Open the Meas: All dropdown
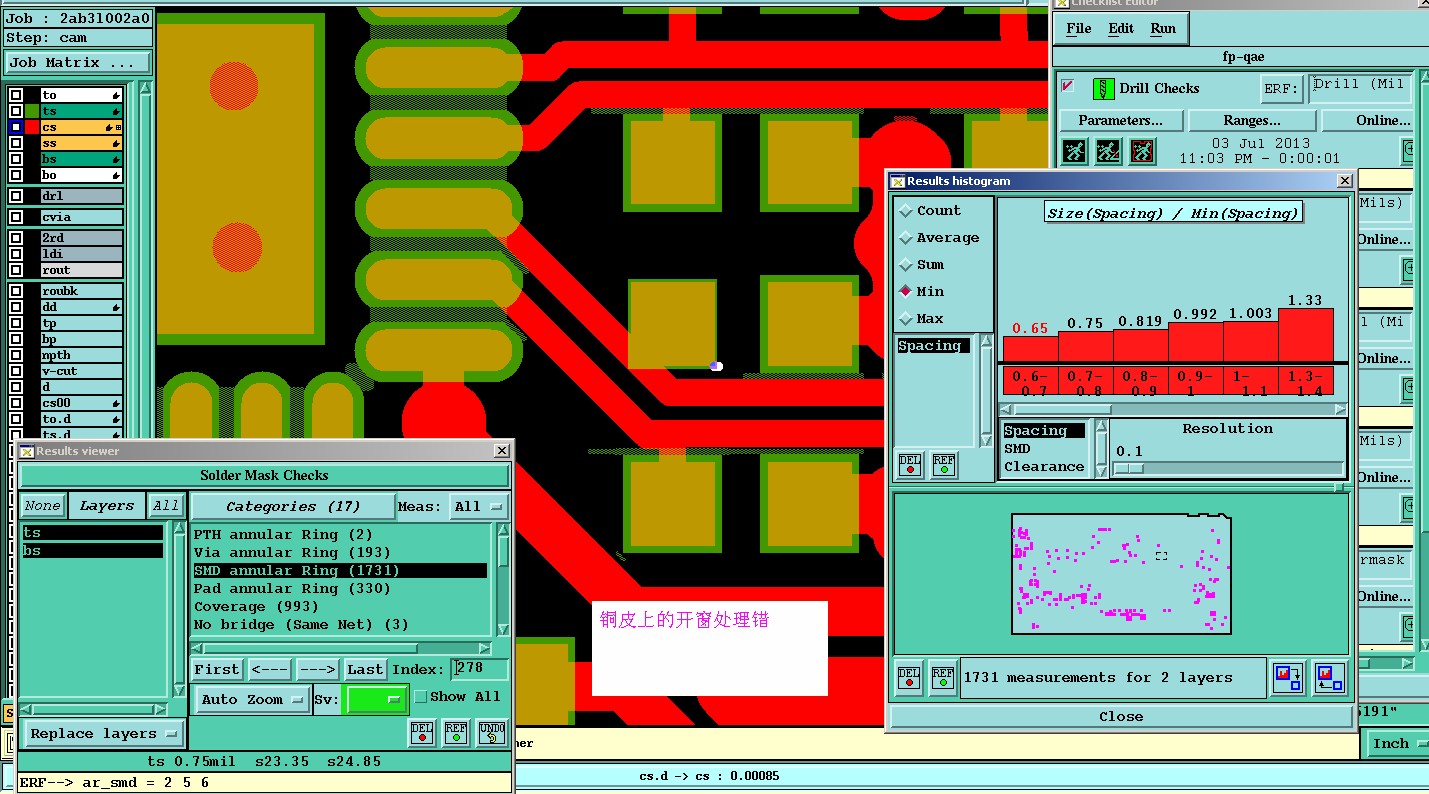 (479, 506)
